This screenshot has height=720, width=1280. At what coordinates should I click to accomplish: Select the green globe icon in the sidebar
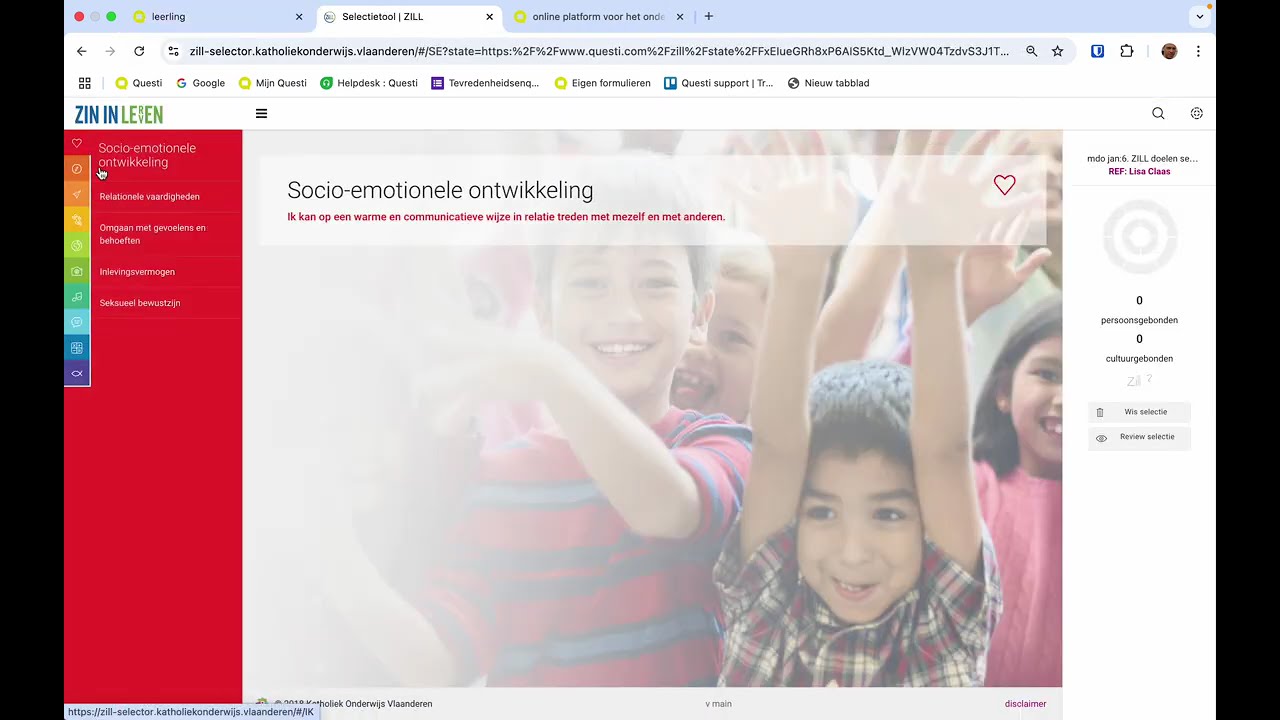(x=77, y=246)
